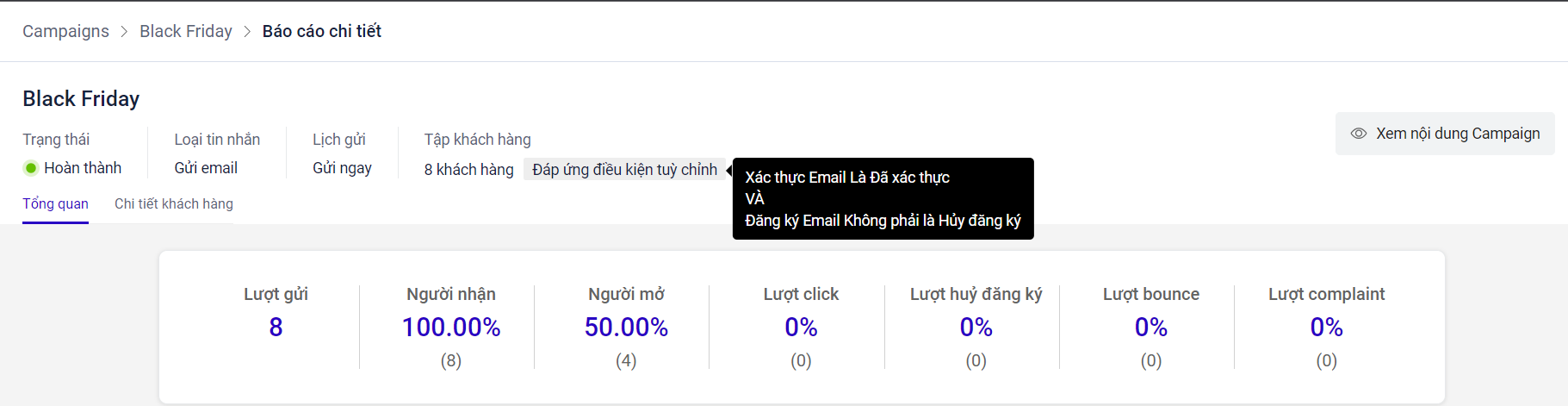
Task: Go to the Black Friday breadcrumb
Action: pyautogui.click(x=186, y=32)
